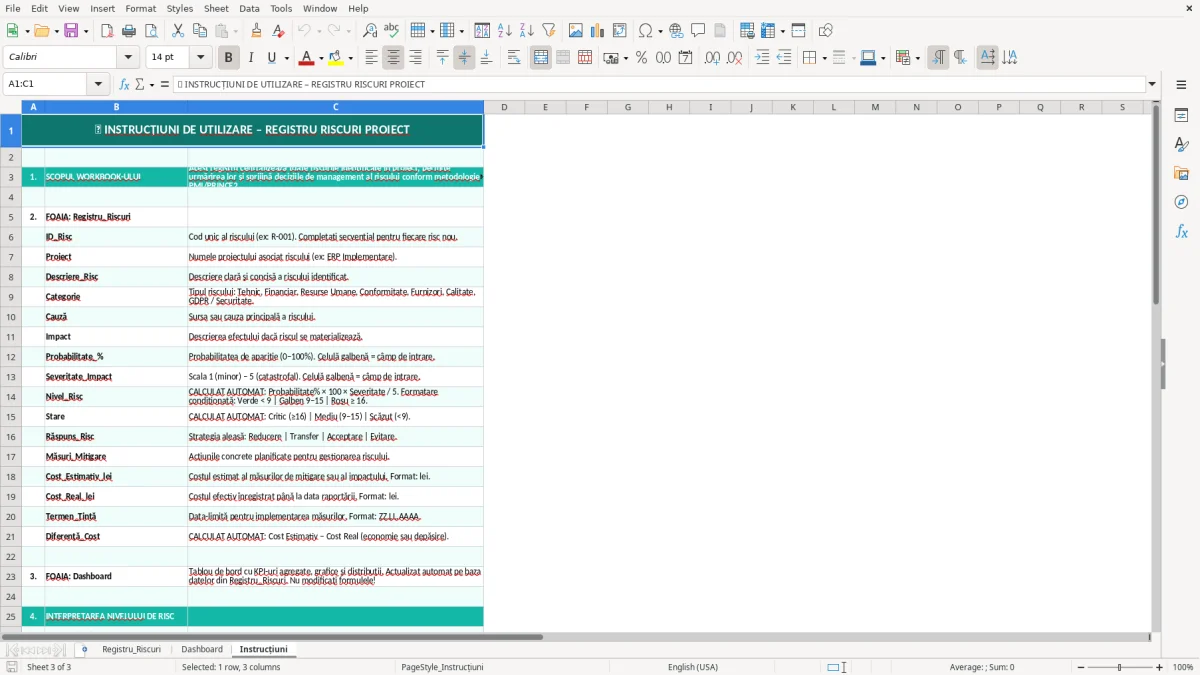Insert a pivot table
The width and height of the screenshot is (1200, 675).
[620, 31]
